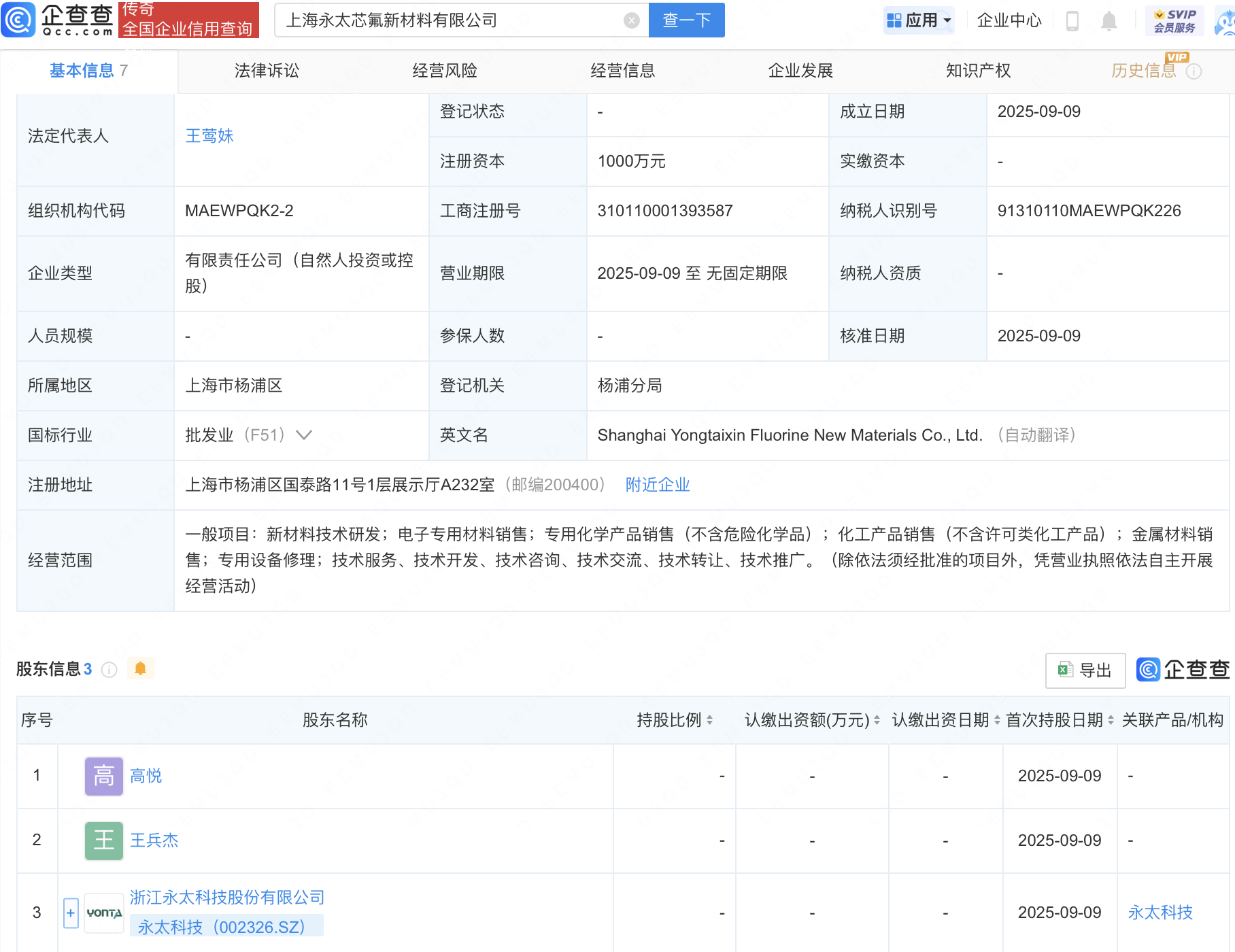
Task: Expand the 批发业 (F51) industry chevron
Action: point(304,435)
